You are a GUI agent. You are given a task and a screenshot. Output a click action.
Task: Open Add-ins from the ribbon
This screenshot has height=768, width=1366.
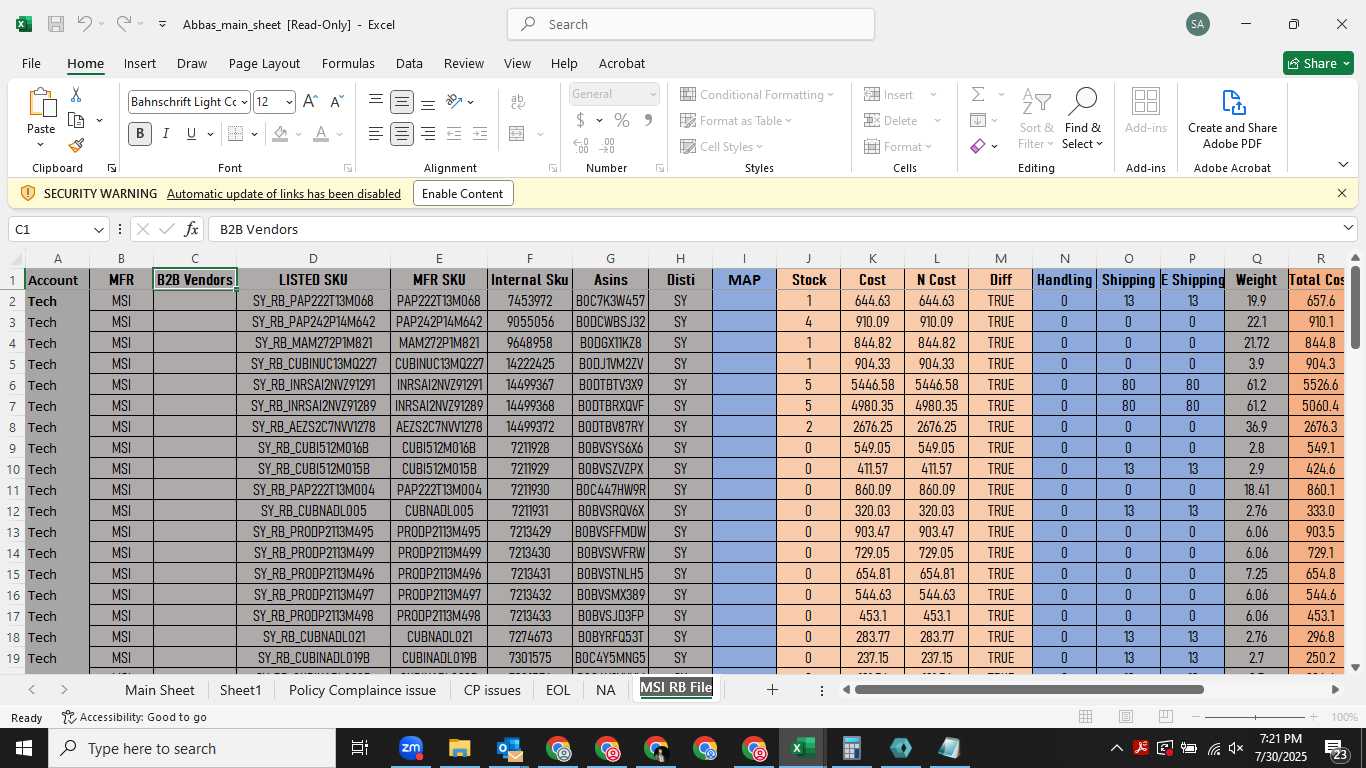tap(1146, 111)
